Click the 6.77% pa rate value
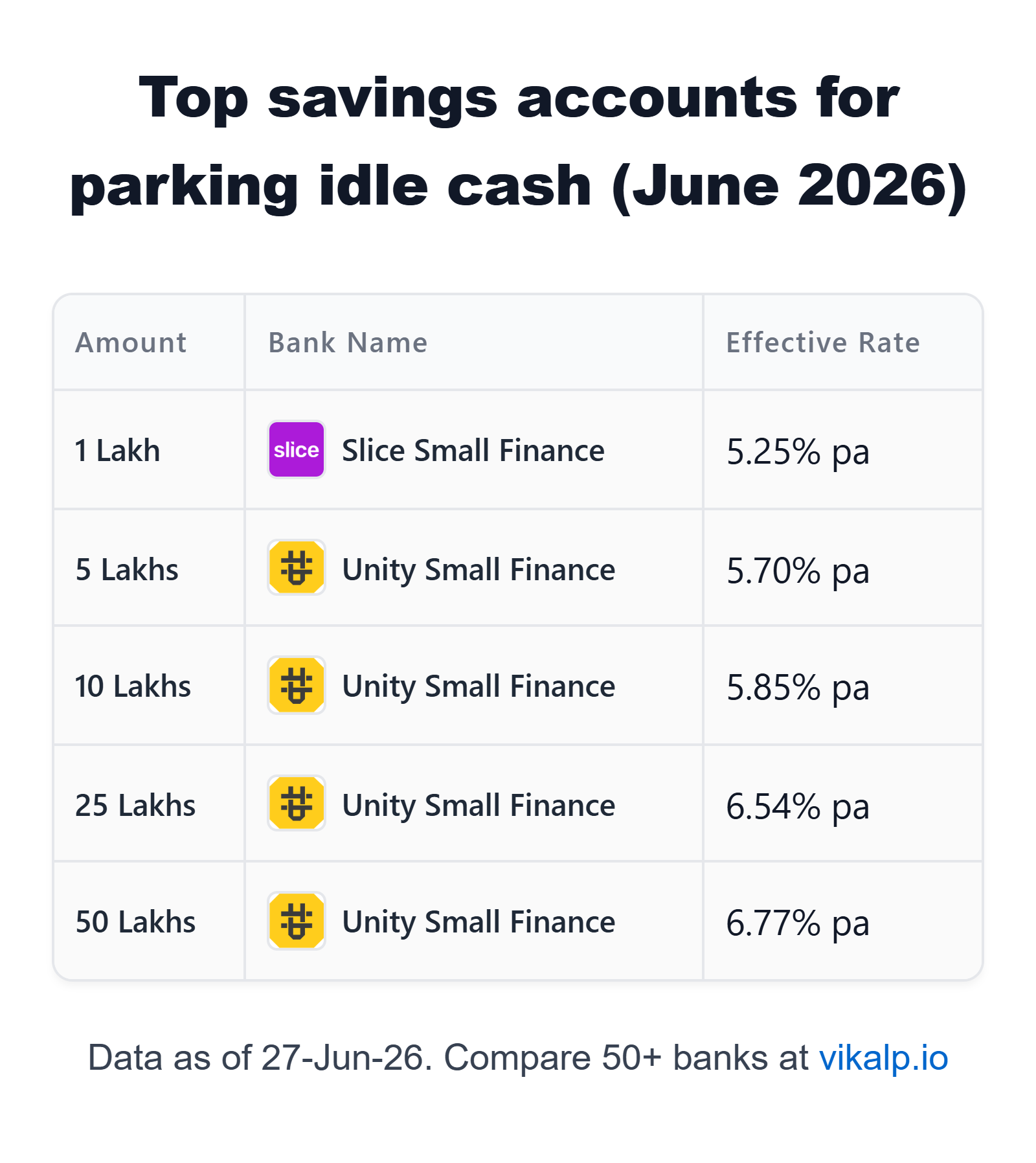1036x1163 pixels. pyautogui.click(x=798, y=923)
